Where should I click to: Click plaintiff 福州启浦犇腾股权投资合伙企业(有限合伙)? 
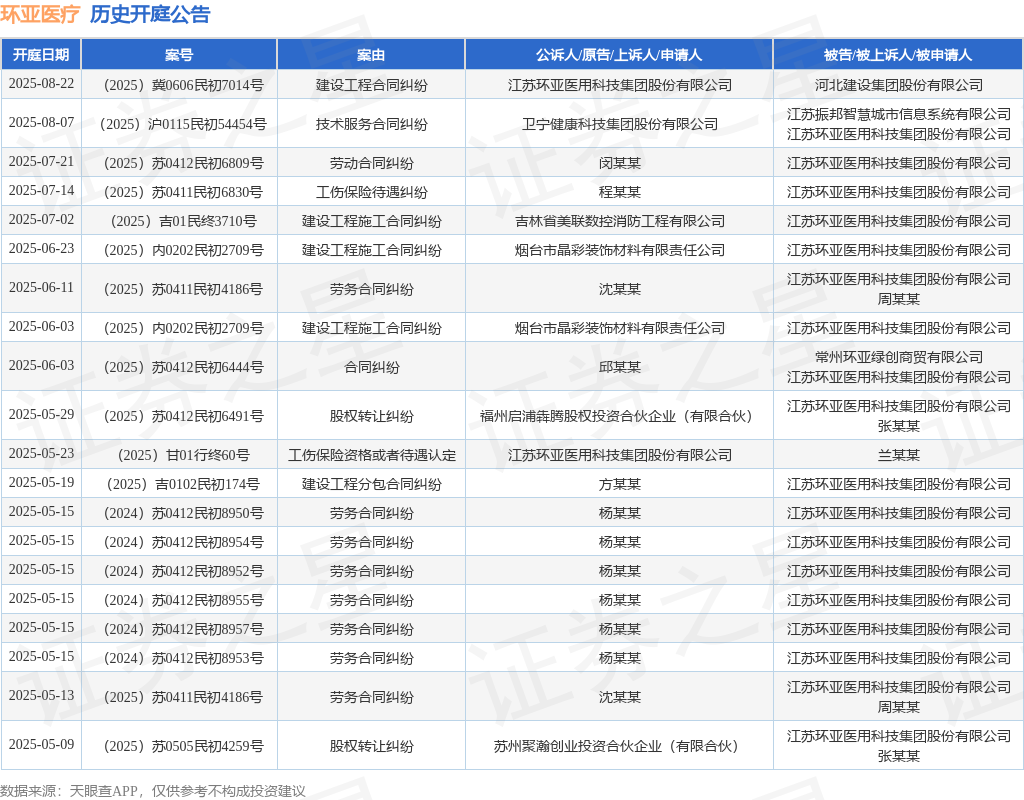(620, 417)
